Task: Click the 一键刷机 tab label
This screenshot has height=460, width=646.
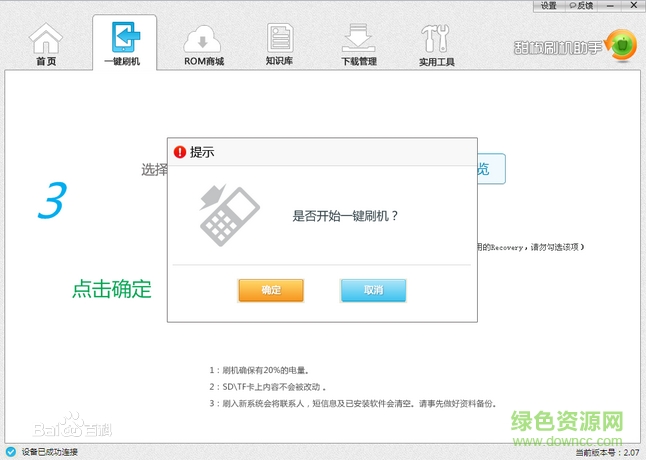Action: (x=122, y=61)
